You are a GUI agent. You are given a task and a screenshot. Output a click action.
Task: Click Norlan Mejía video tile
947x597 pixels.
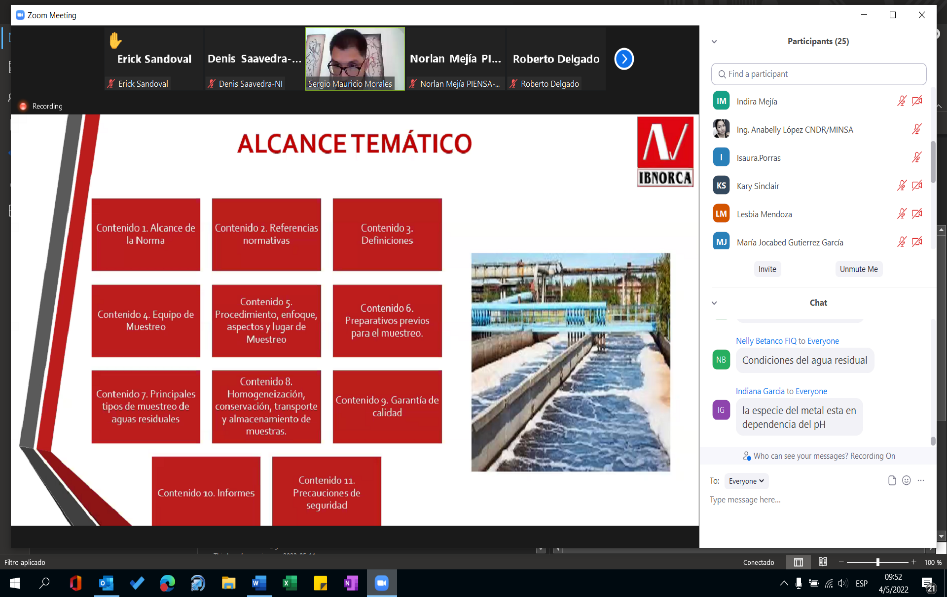pos(455,59)
